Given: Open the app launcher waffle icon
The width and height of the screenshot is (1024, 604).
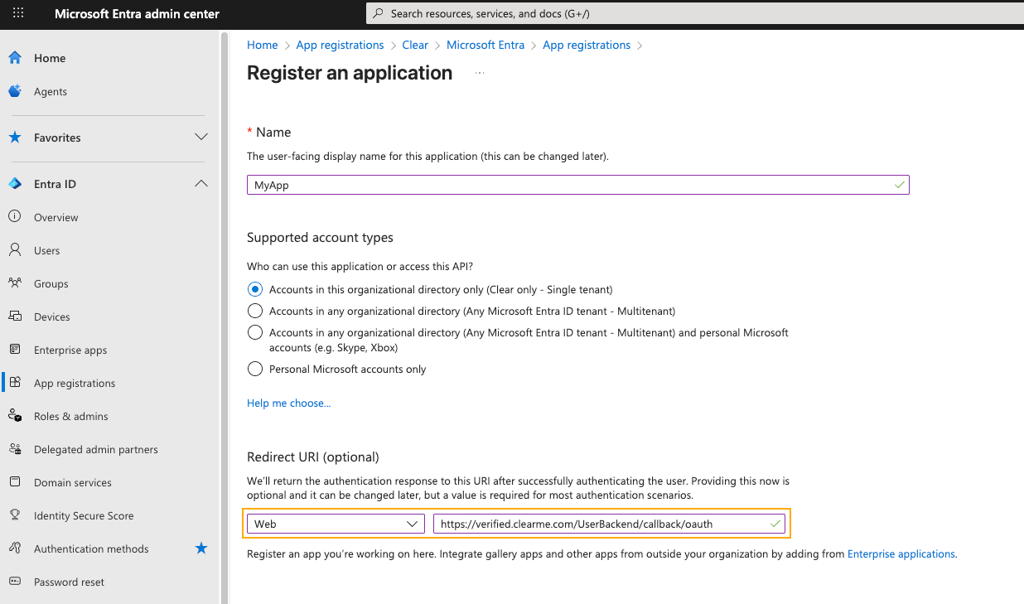Looking at the screenshot, I should pos(18,13).
